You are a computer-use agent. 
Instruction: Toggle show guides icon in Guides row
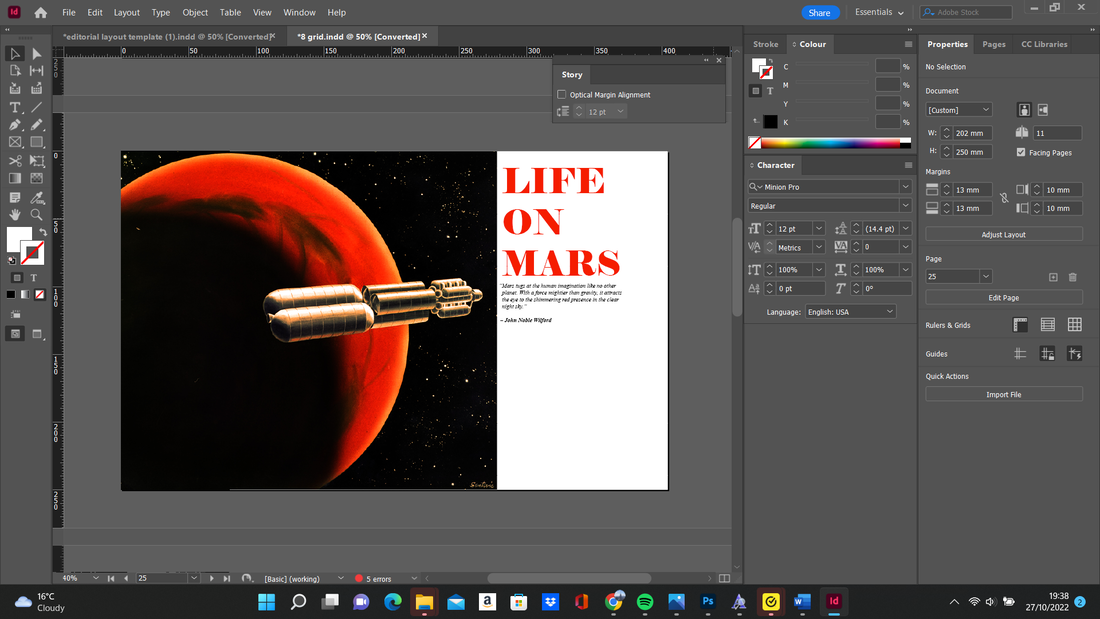[1020, 354]
